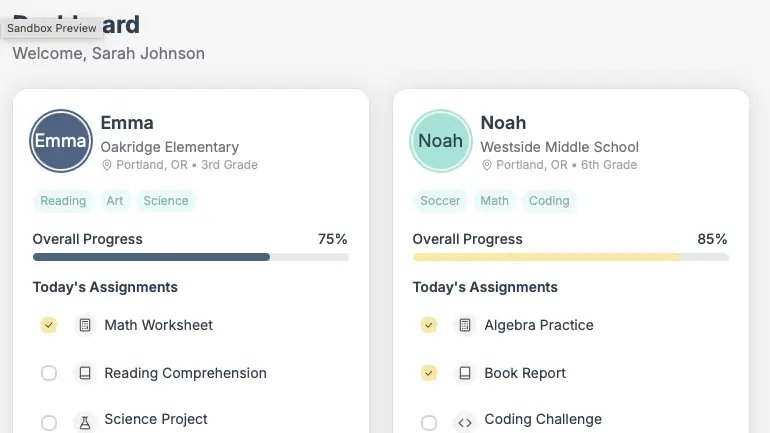This screenshot has height=433, width=770.
Task: Open Emma's circular avatar
Action: tap(61, 141)
